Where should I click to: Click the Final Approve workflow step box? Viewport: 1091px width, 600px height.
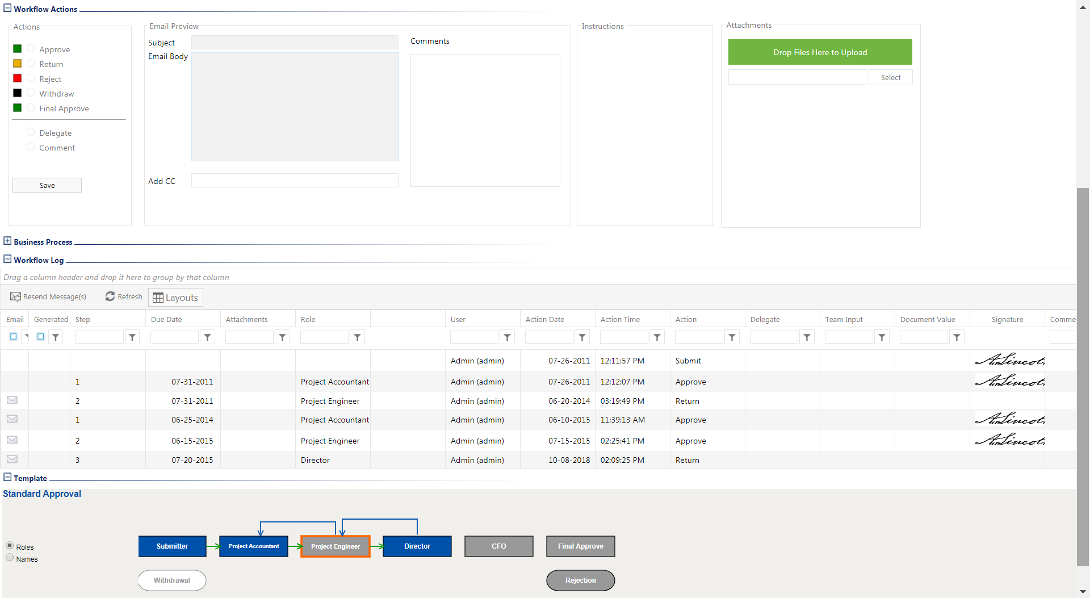(x=580, y=546)
